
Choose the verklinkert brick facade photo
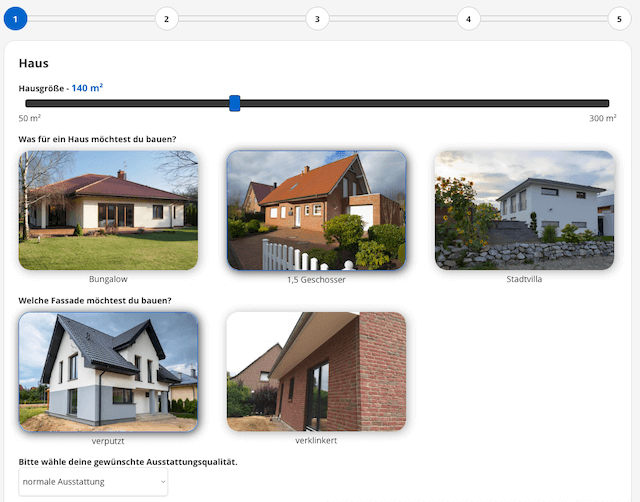coord(316,371)
